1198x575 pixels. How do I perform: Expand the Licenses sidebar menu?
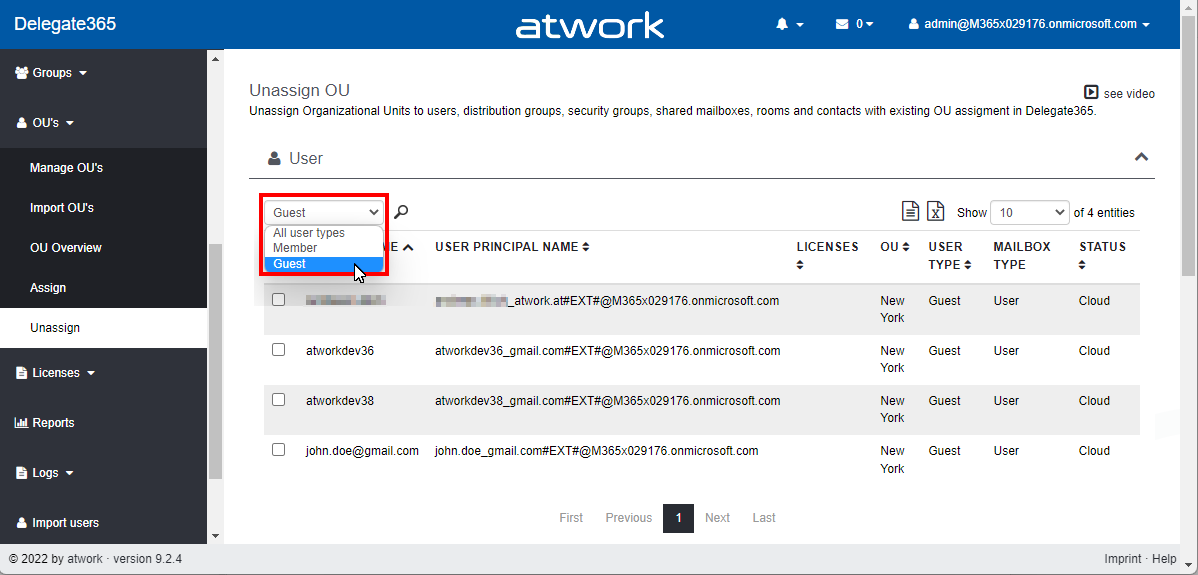pyautogui.click(x=55, y=373)
